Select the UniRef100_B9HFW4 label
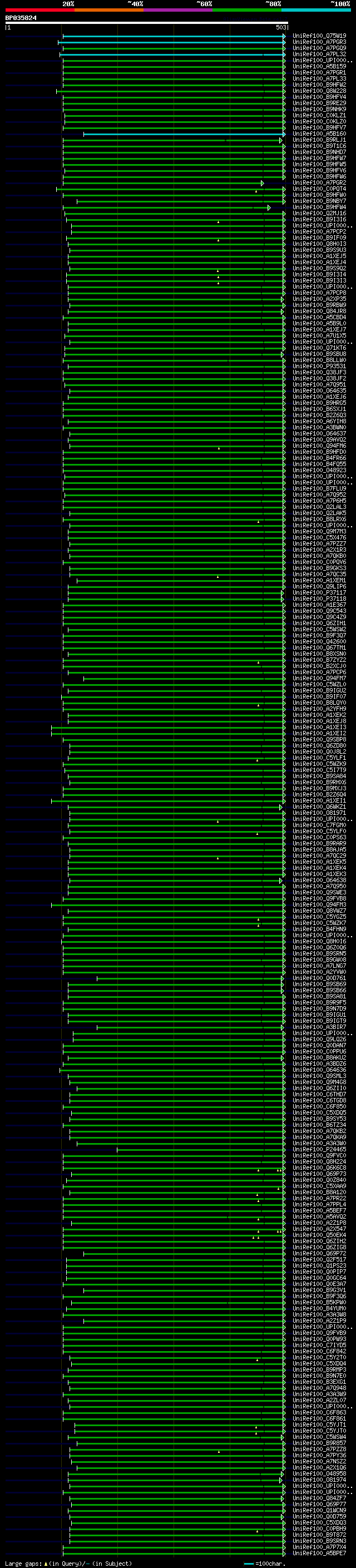The width and height of the screenshot is (356, 1568). tap(319, 207)
